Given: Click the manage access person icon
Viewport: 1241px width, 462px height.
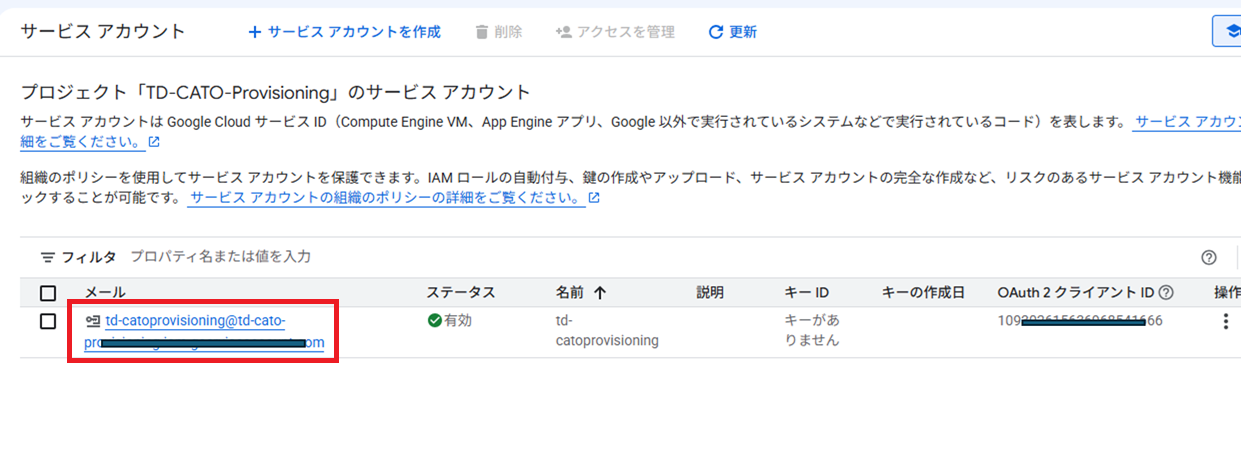Looking at the screenshot, I should click(x=563, y=32).
